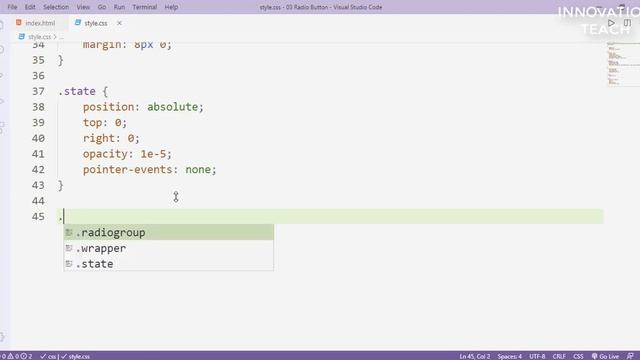Click line number 37 in the gutter
This screenshot has height=360, width=640.
(x=38, y=91)
